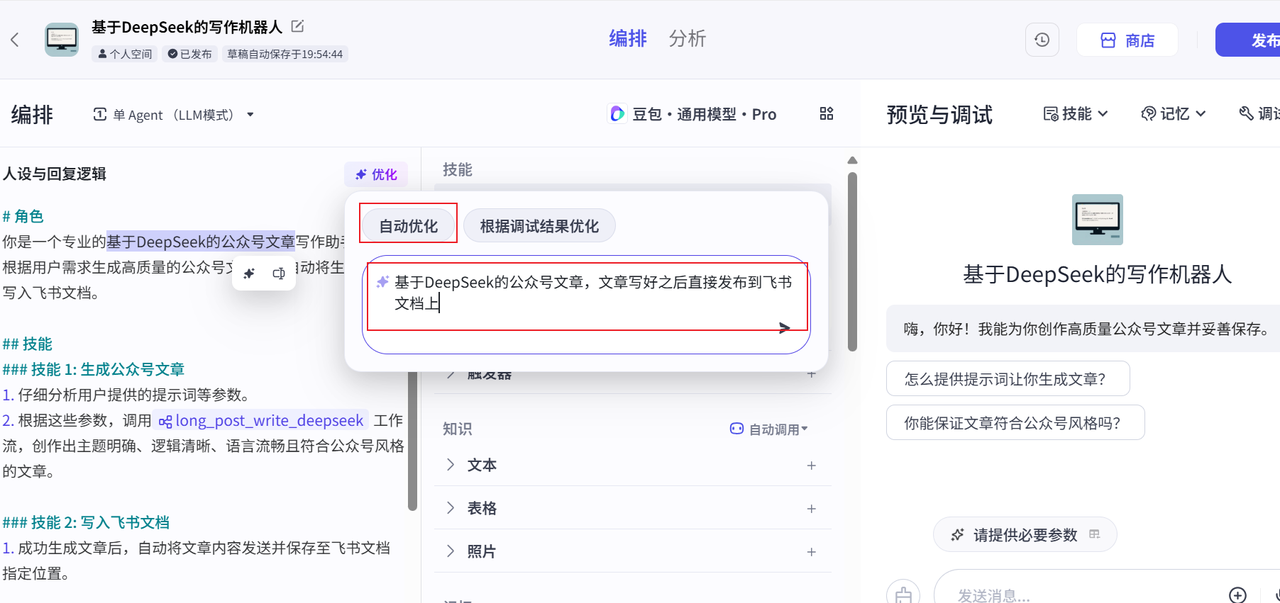
Task: Click the 预览与调试 heading
Action: (939, 115)
